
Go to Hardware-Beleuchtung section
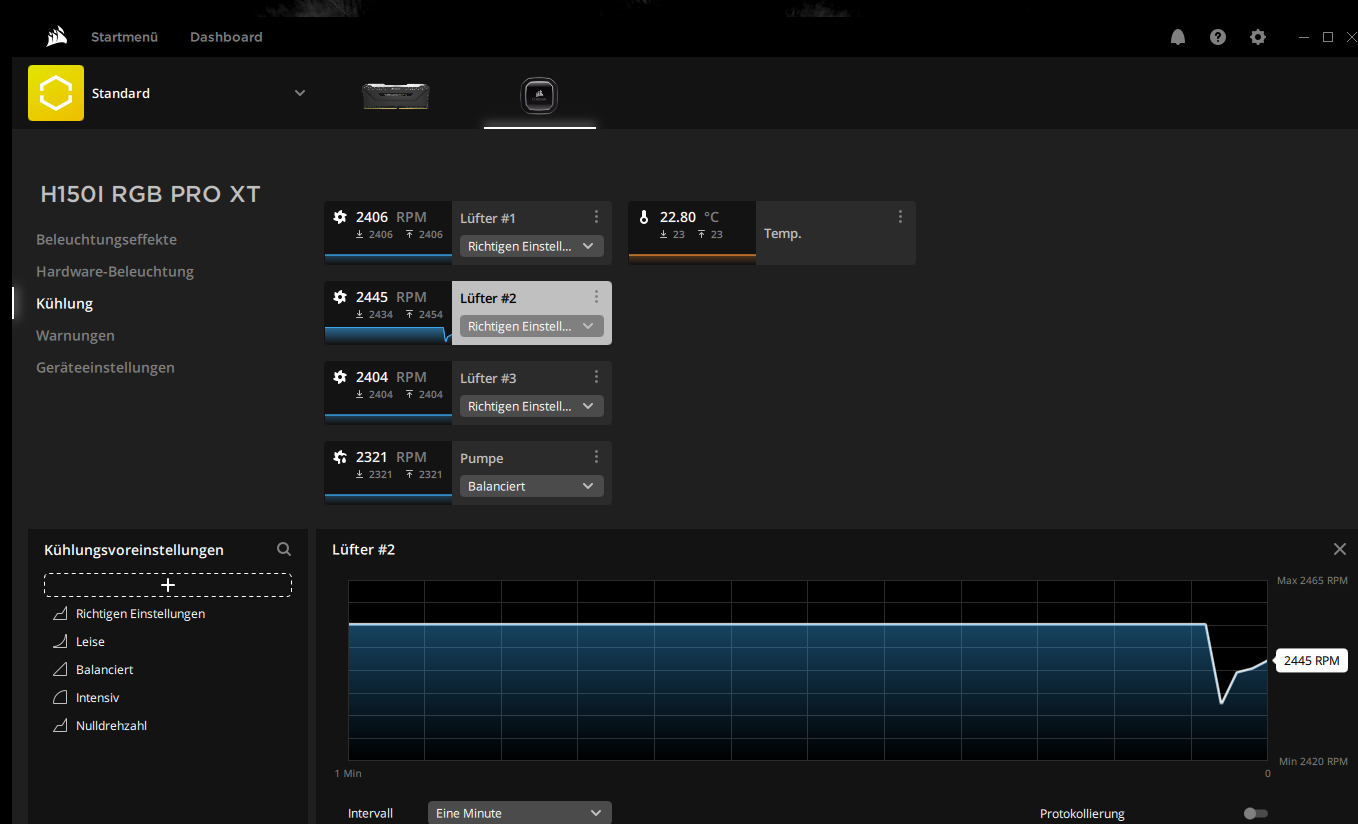115,272
